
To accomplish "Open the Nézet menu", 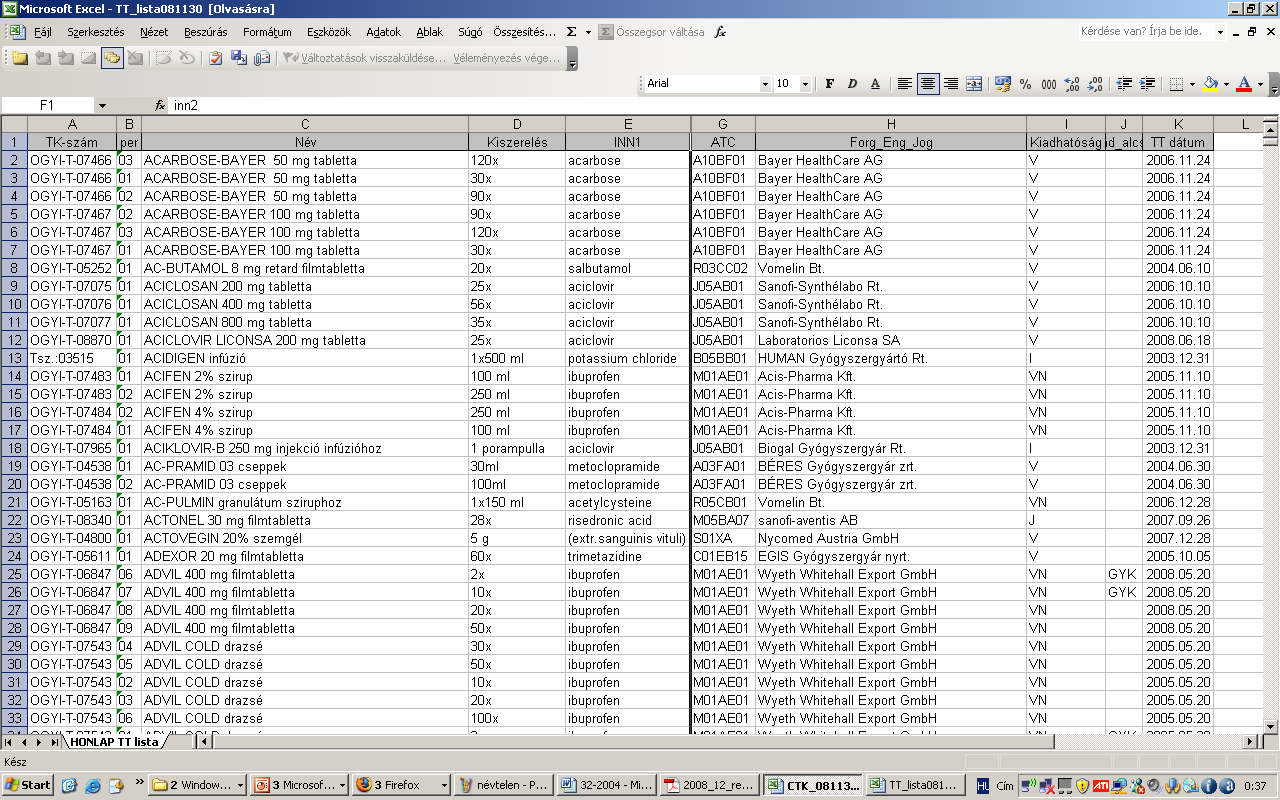I will [x=154, y=32].
